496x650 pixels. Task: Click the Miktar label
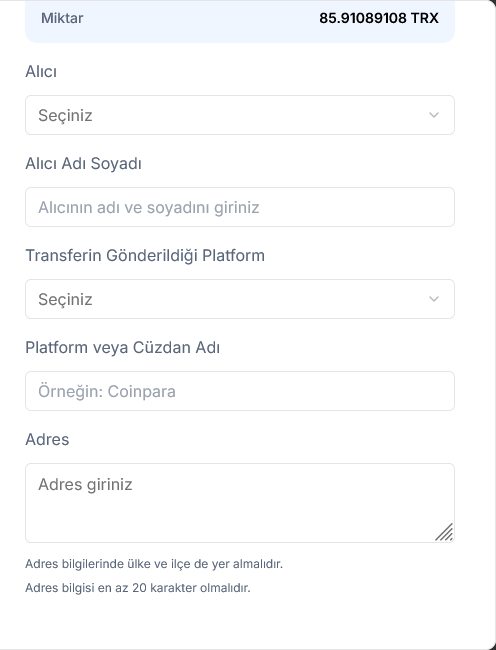62,18
